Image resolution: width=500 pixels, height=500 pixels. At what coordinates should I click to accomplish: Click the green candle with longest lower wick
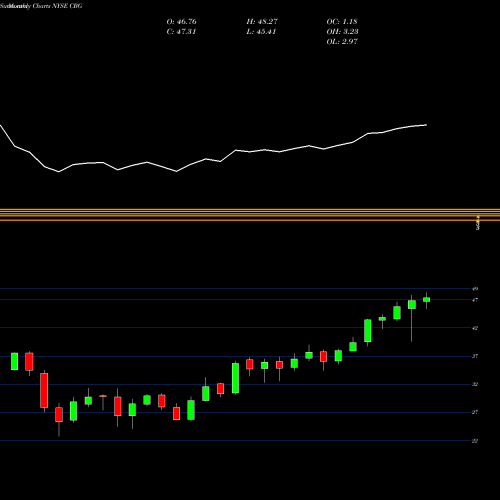[412, 305]
